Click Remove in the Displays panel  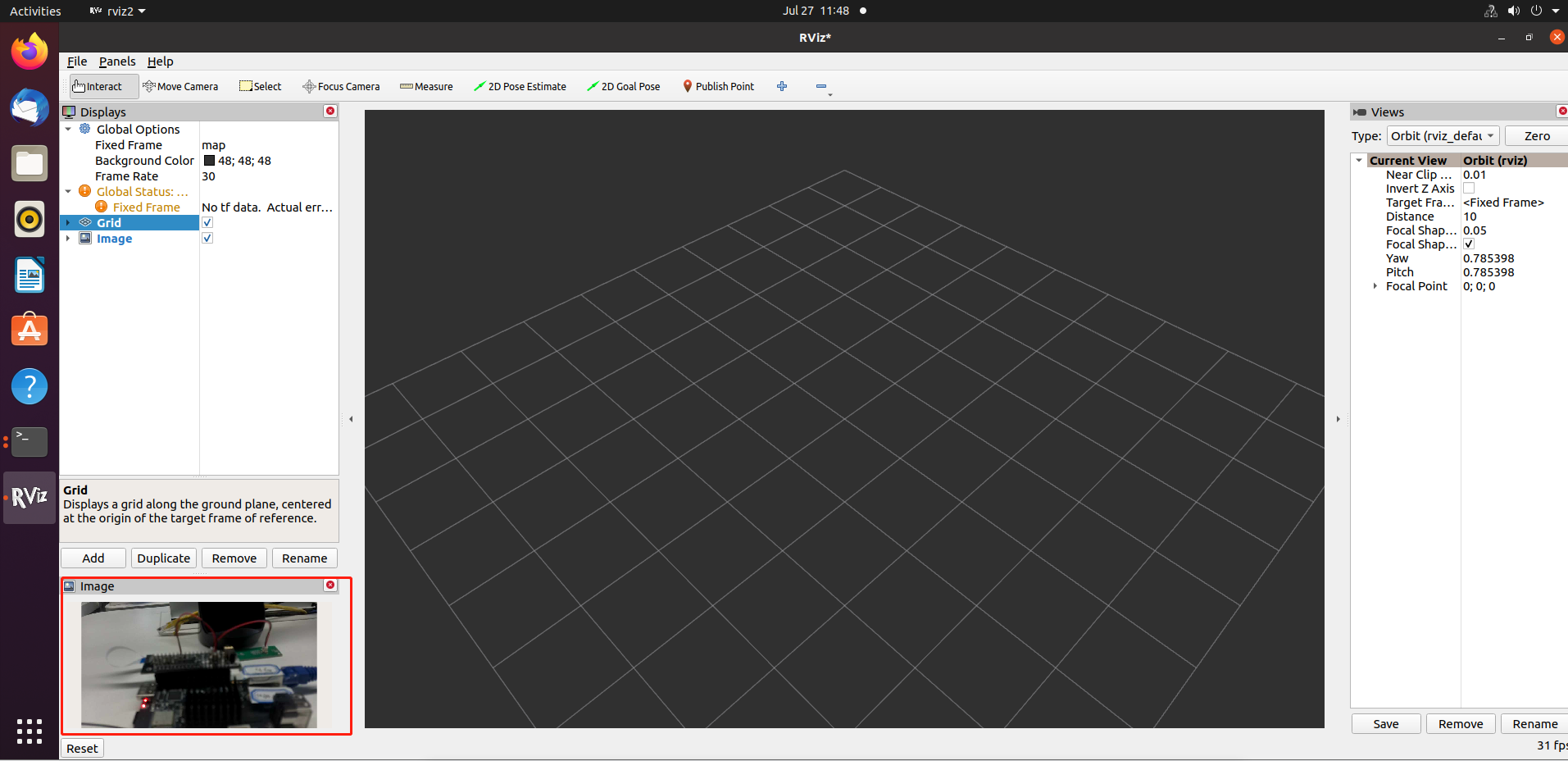tap(234, 558)
